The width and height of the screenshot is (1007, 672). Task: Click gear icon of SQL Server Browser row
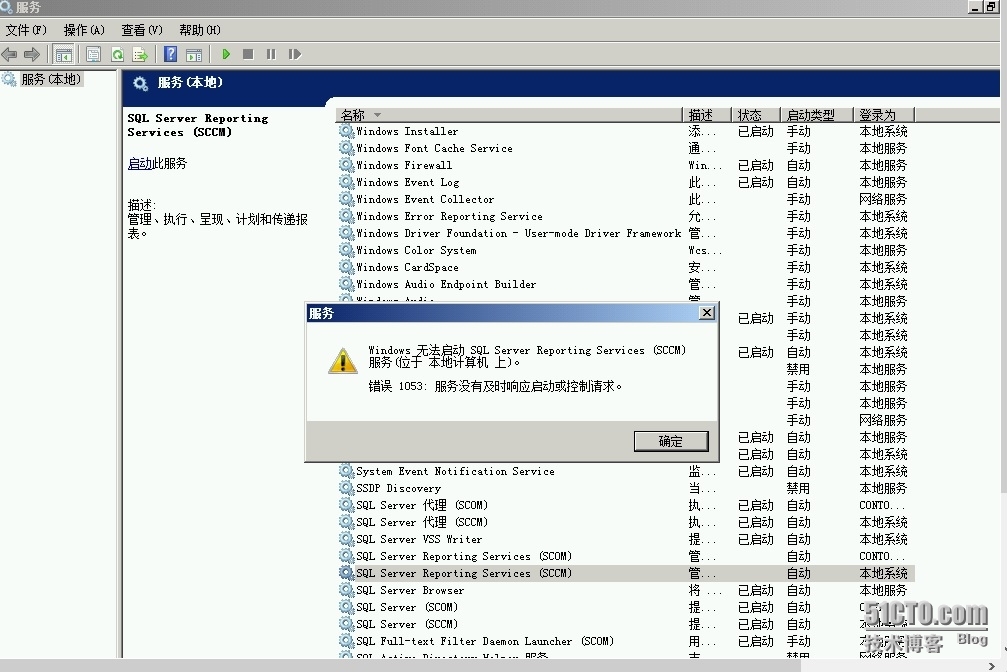[x=347, y=590]
